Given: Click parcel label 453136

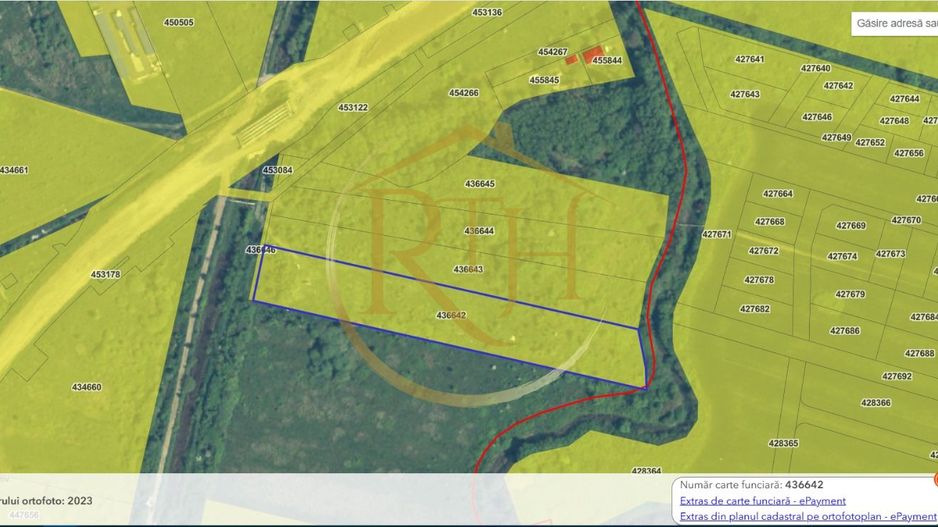Looking at the screenshot, I should tap(487, 12).
